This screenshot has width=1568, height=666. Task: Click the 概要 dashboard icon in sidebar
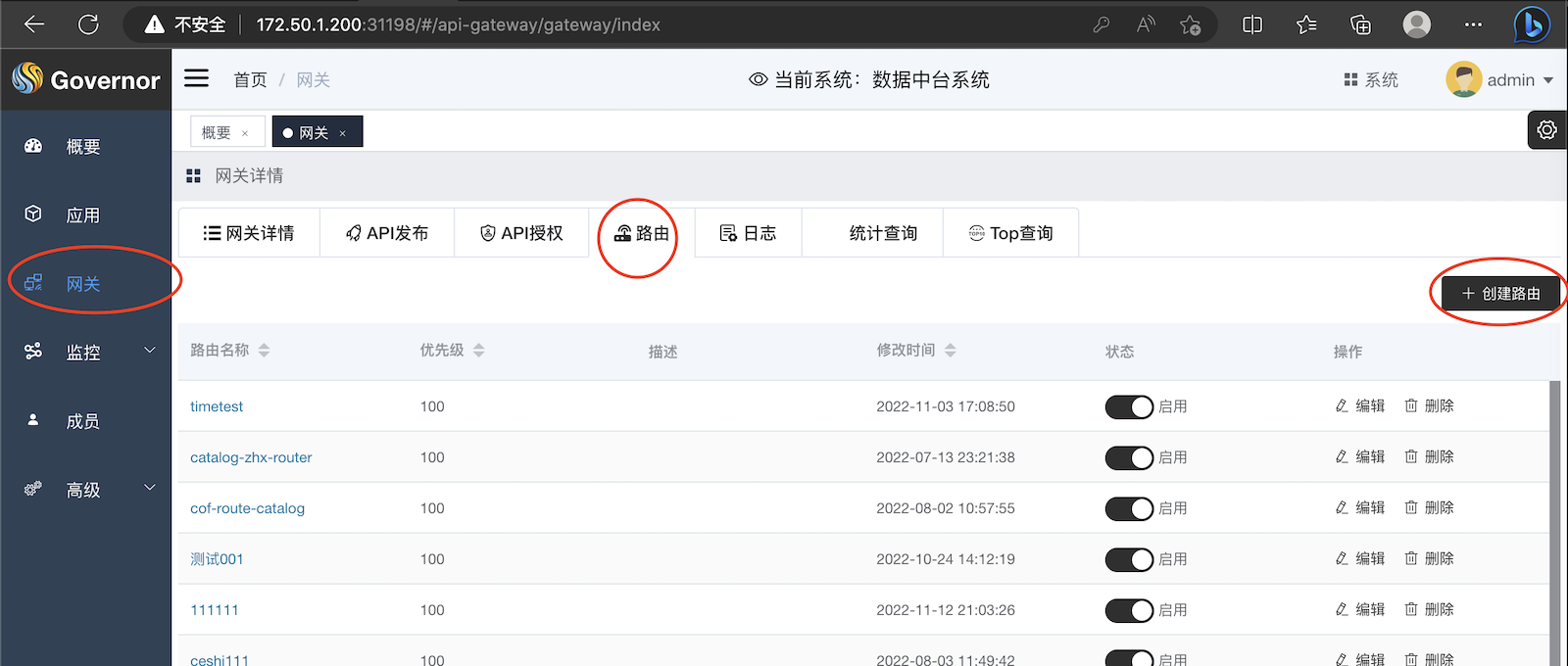click(33, 146)
